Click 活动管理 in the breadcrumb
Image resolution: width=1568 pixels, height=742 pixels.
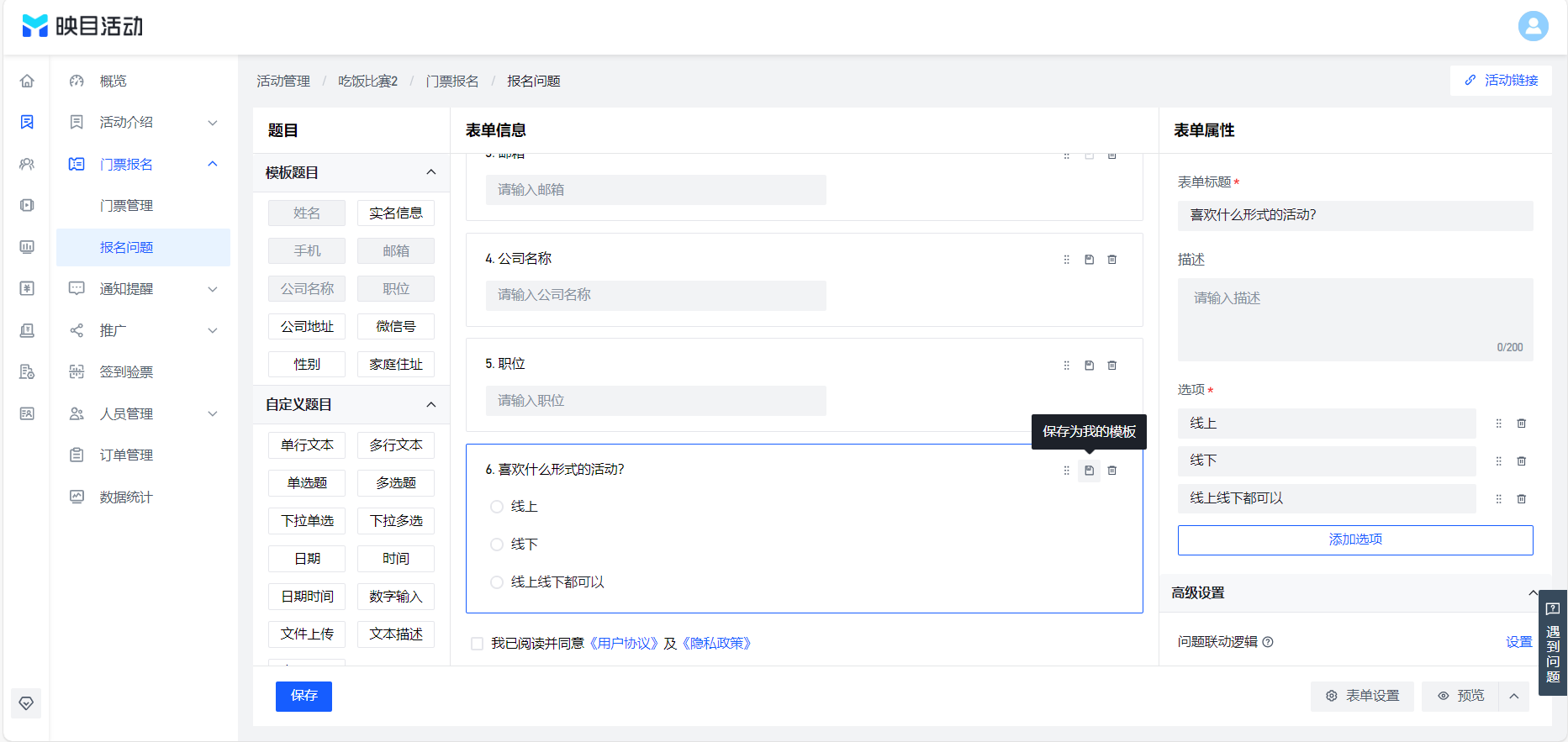click(x=283, y=81)
